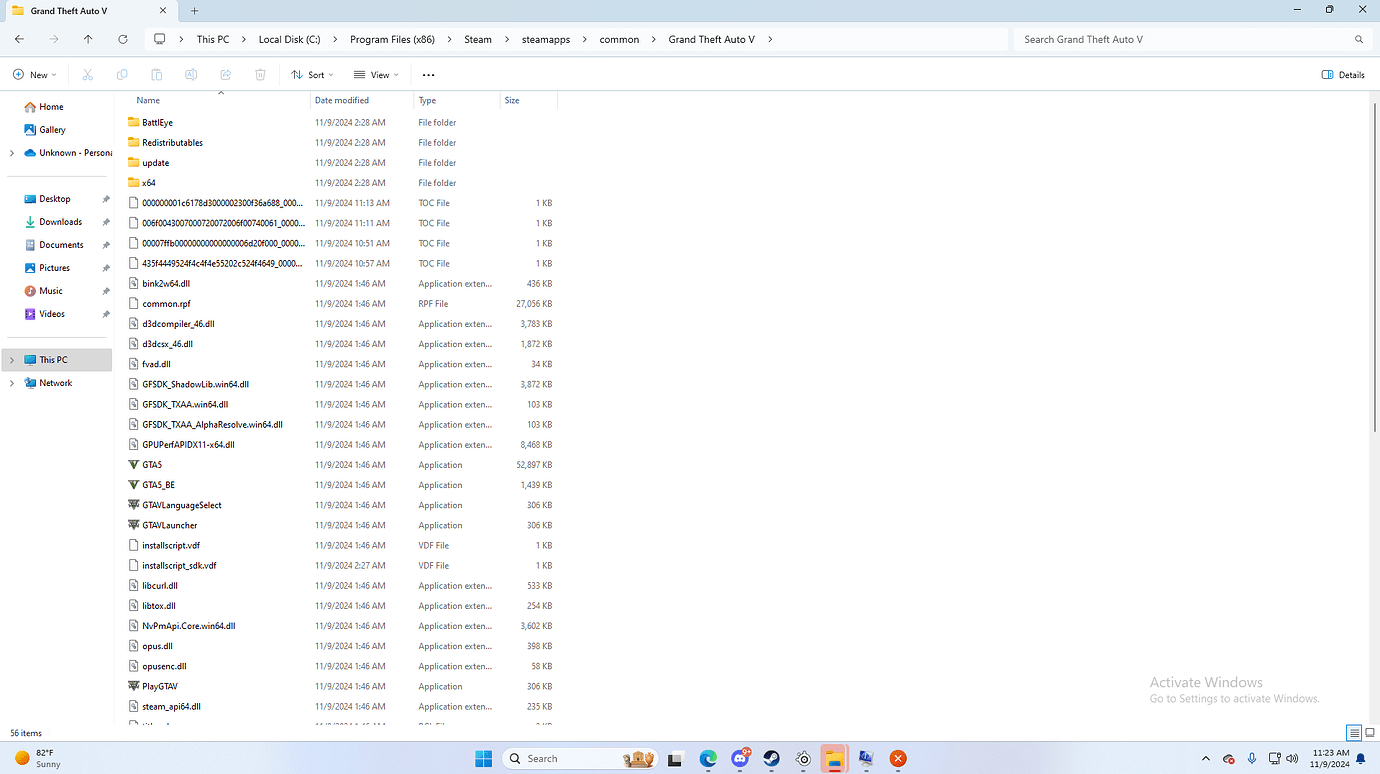Viewport: 1380px width, 774px height.
Task: Open the View dropdown menu
Action: tap(376, 74)
